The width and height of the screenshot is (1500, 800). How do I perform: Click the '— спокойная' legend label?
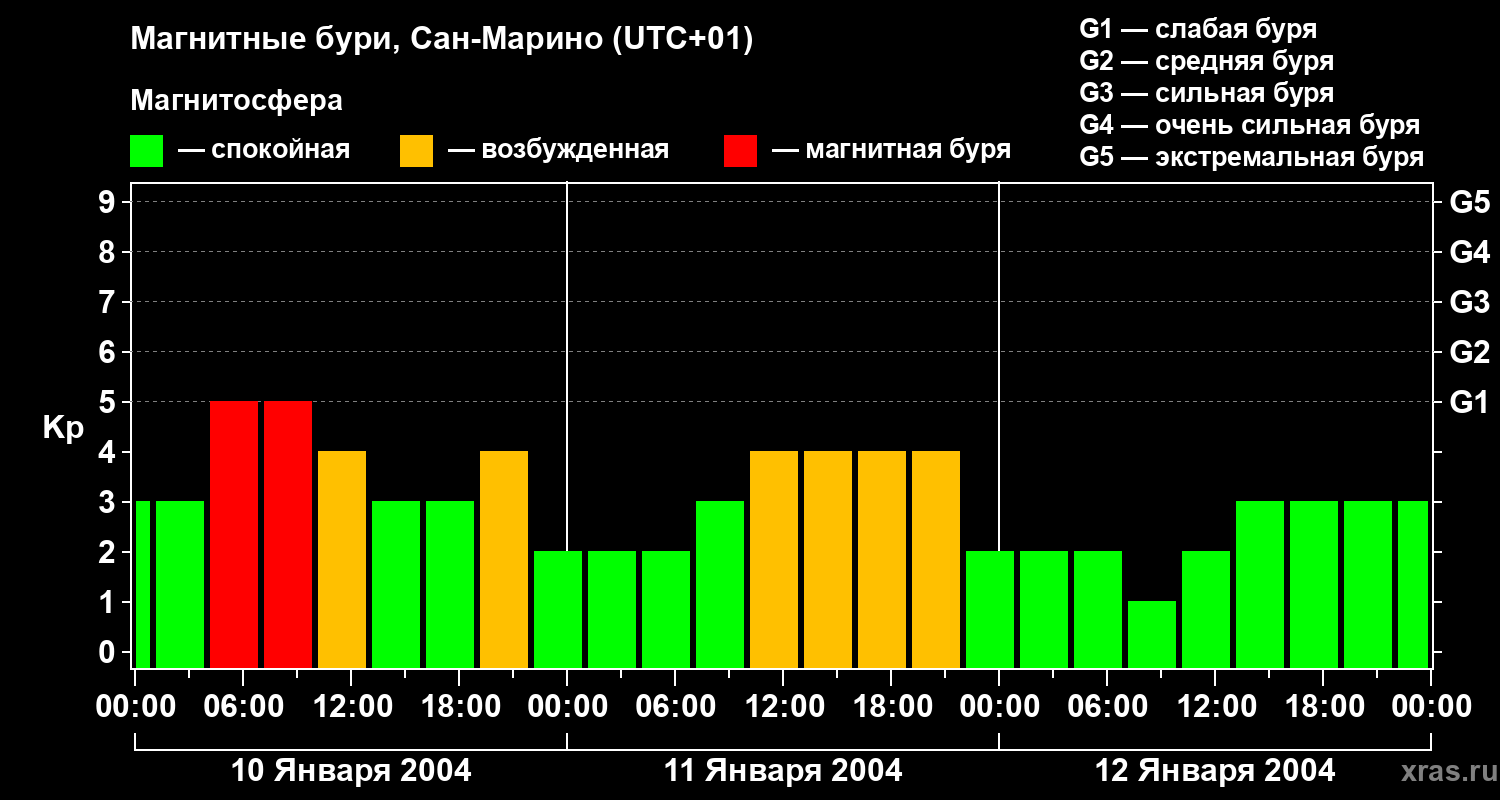tap(263, 150)
